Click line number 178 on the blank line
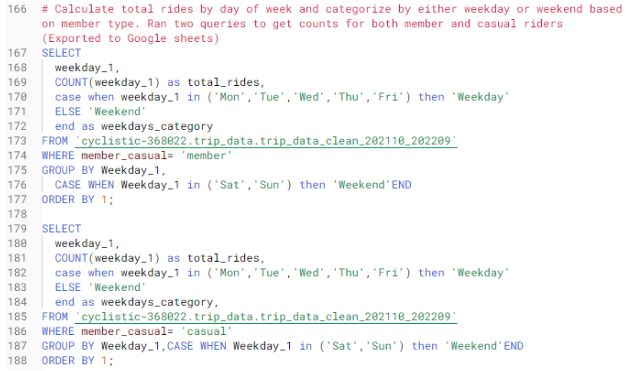Image resolution: width=629 pixels, height=371 pixels. pyautogui.click(x=17, y=214)
